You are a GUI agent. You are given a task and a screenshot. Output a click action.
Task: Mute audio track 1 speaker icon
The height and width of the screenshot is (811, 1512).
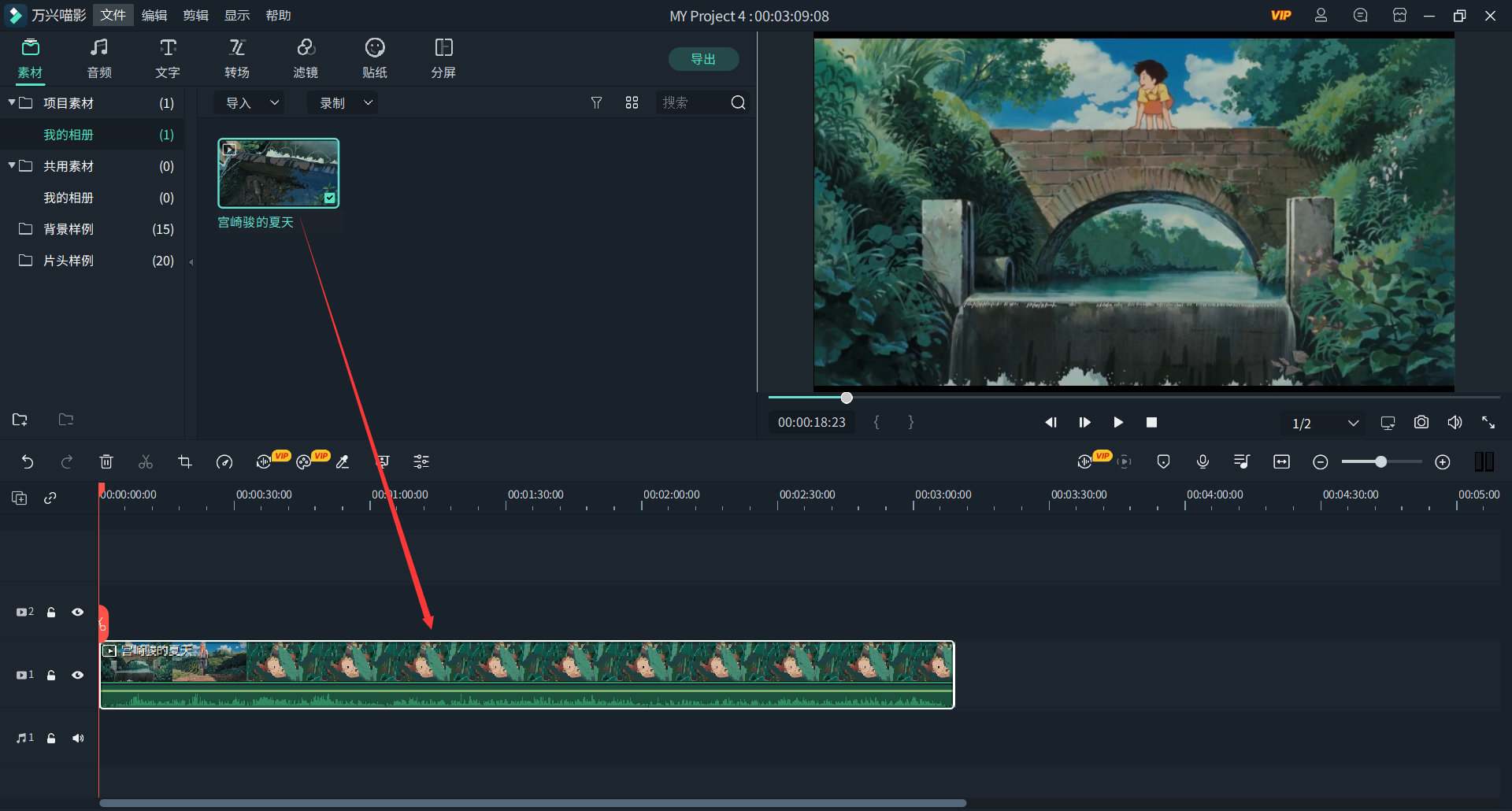78,738
